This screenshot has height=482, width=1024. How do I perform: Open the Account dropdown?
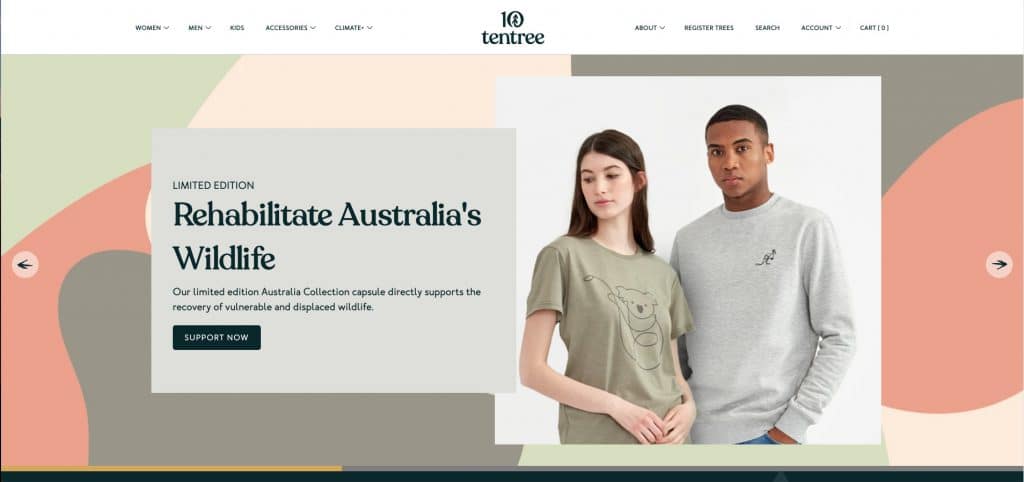click(821, 28)
